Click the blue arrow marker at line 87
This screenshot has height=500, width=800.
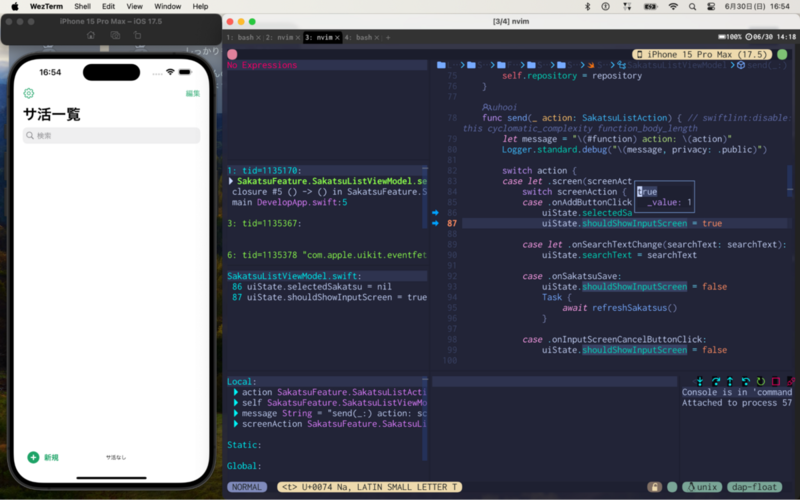pos(435,223)
